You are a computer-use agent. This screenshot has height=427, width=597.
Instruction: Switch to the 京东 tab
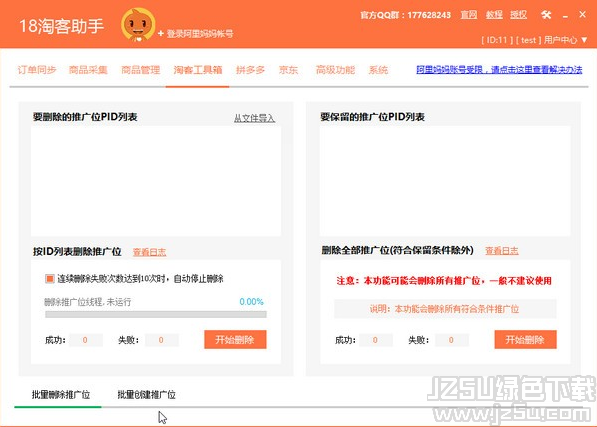tap(288, 70)
